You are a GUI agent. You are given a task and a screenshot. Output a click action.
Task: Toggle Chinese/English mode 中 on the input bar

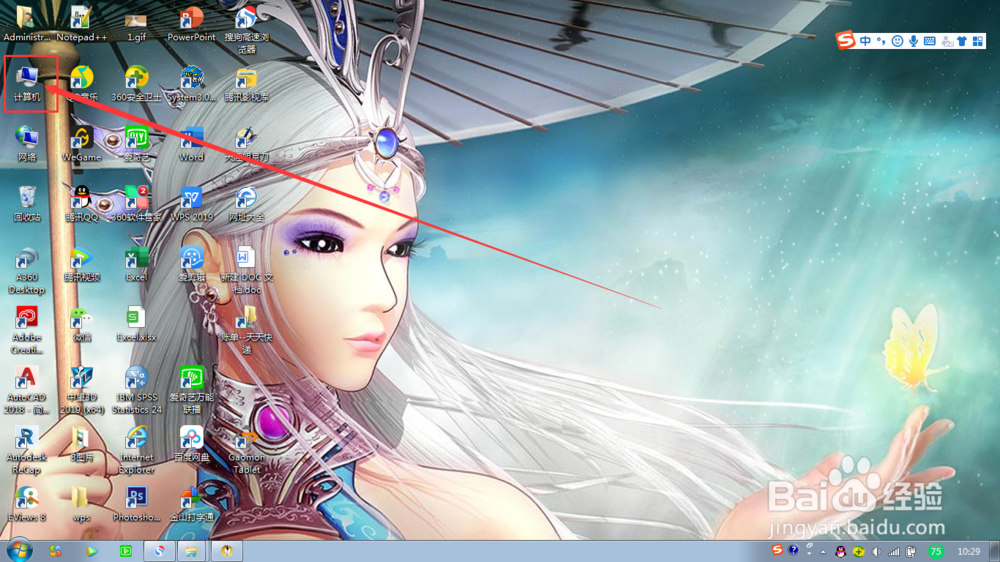click(865, 41)
